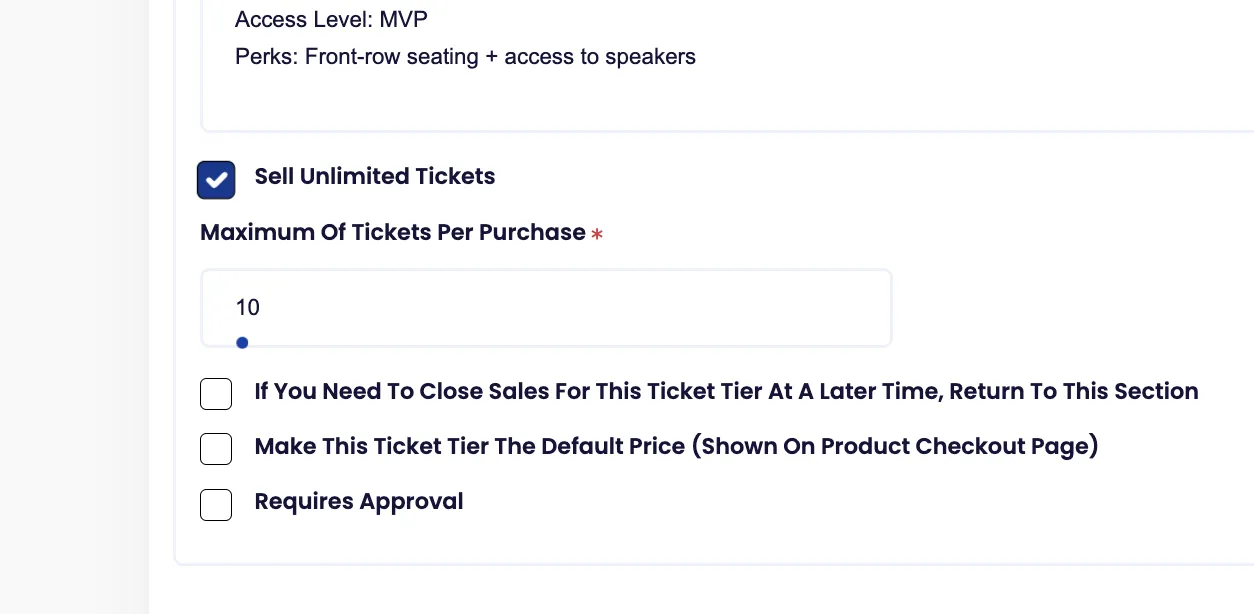Tick the close sales later checkbox

(216, 394)
